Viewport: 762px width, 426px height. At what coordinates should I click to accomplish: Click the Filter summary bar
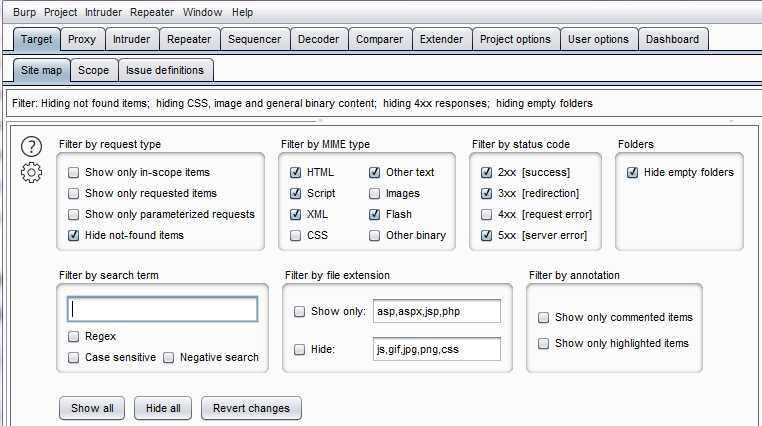384,103
